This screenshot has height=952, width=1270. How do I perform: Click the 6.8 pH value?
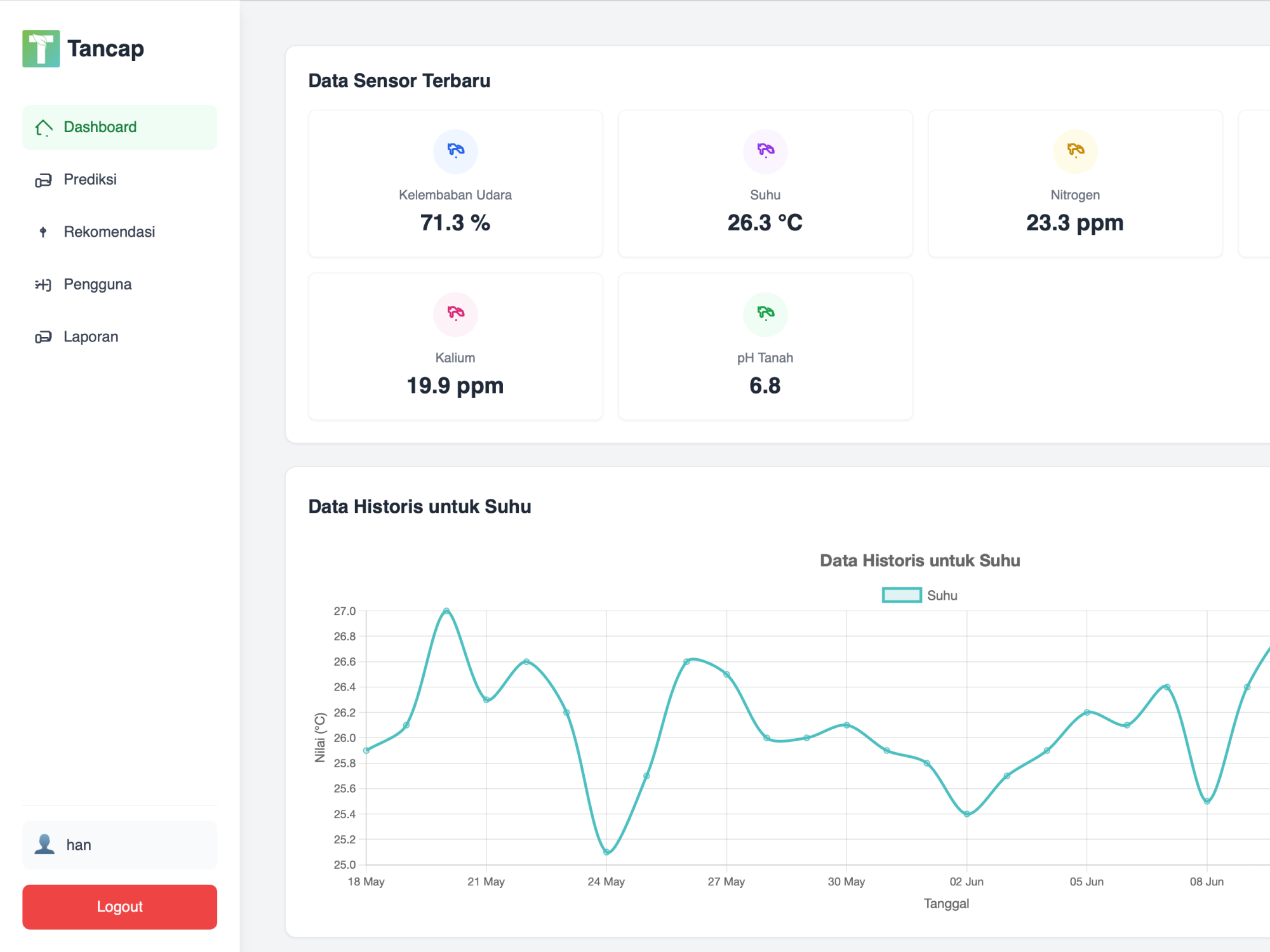[765, 386]
